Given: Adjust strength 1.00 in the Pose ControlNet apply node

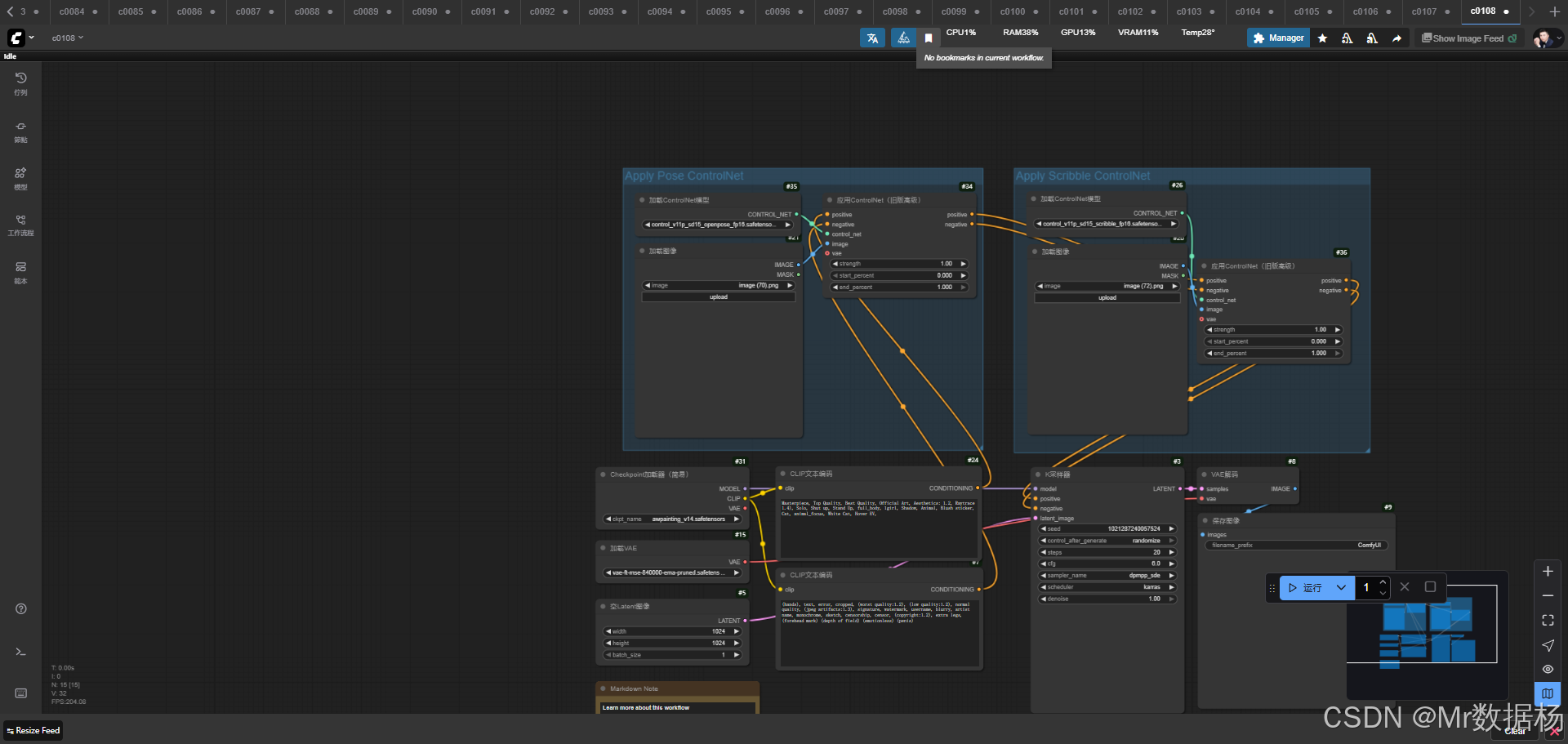Looking at the screenshot, I should [899, 264].
